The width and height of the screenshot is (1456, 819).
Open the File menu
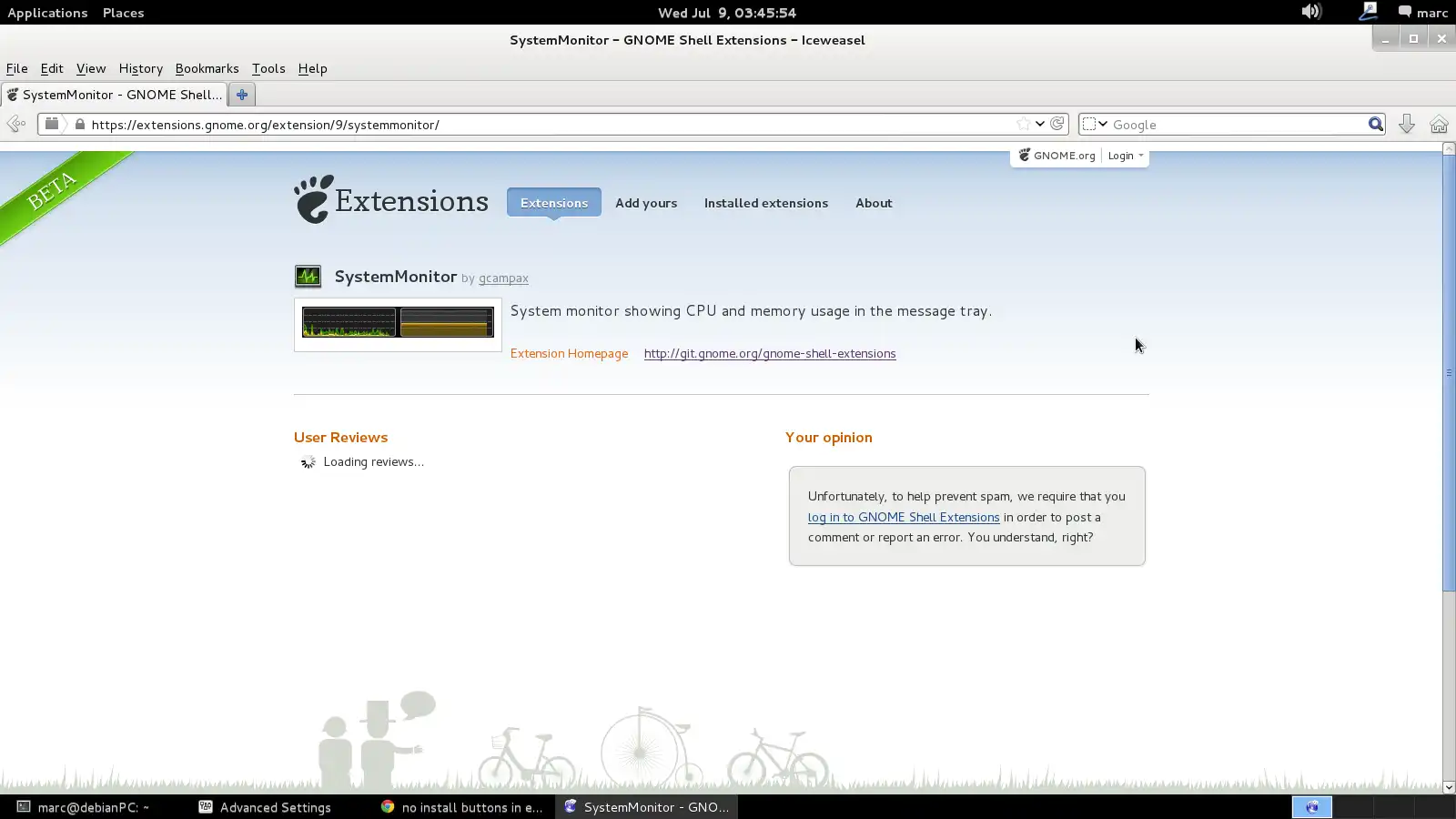point(16,68)
